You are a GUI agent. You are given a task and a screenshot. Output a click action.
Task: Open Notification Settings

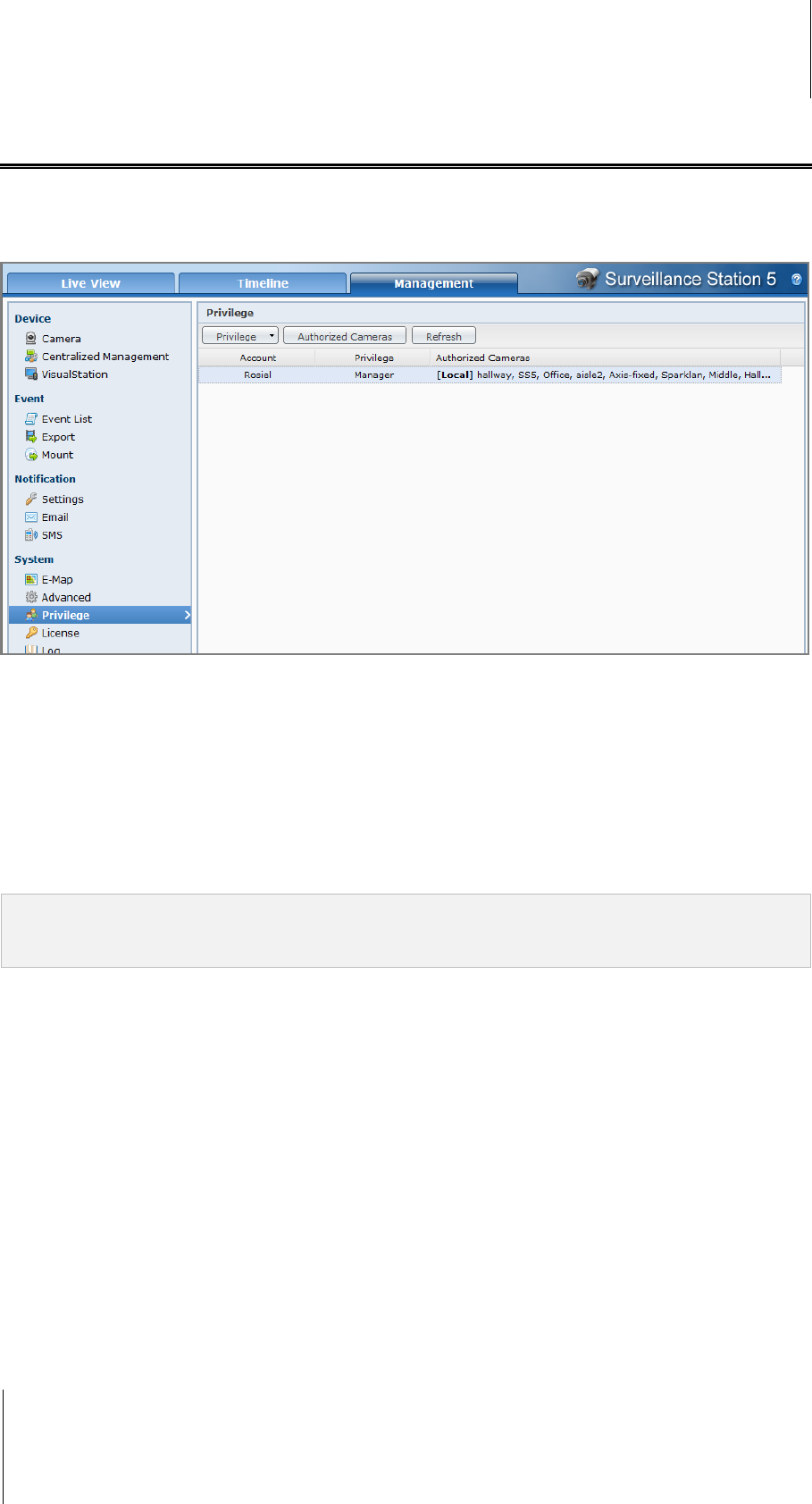63,500
